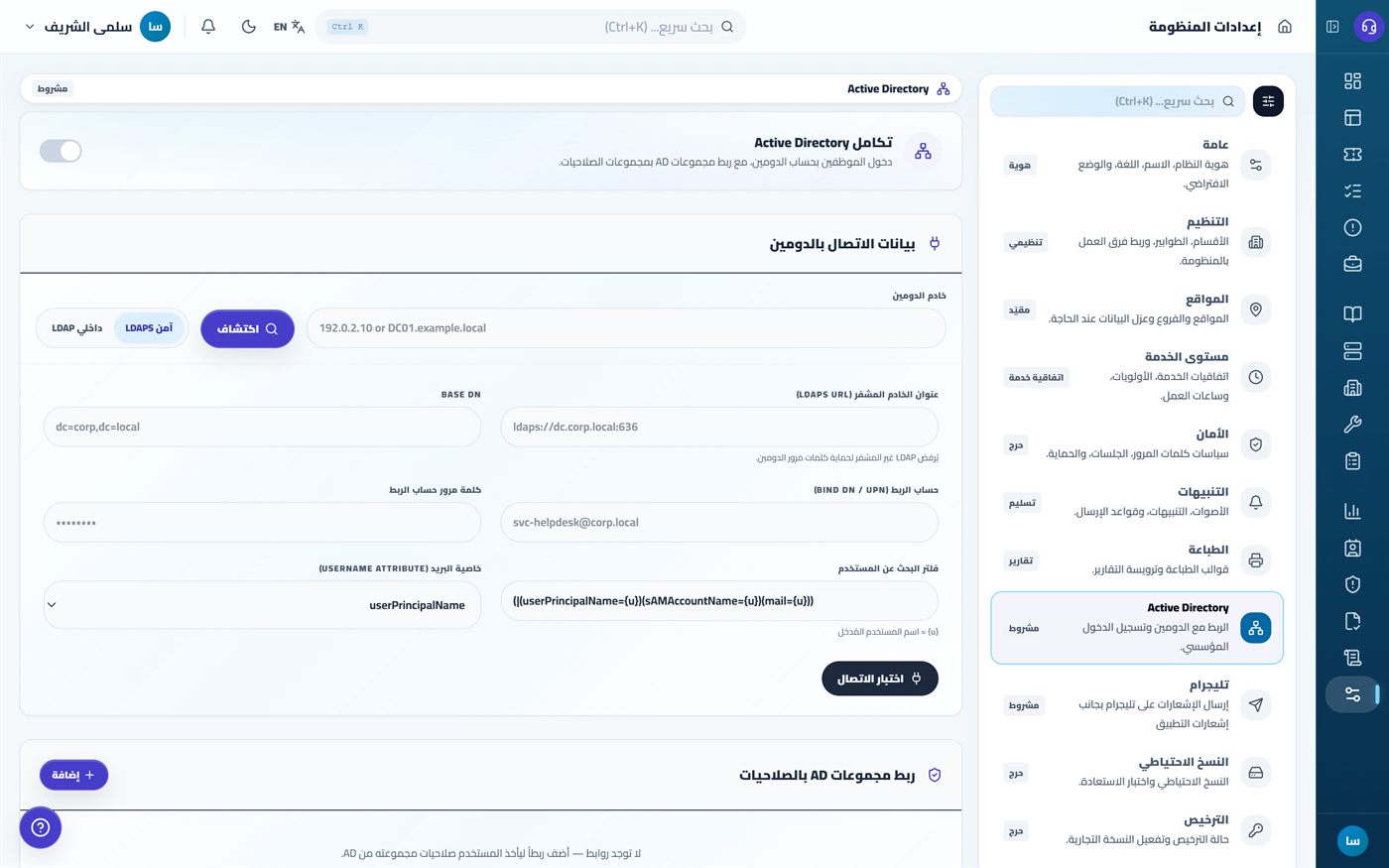
Task: Focus the top bar quick search field
Action: pyautogui.click(x=531, y=27)
